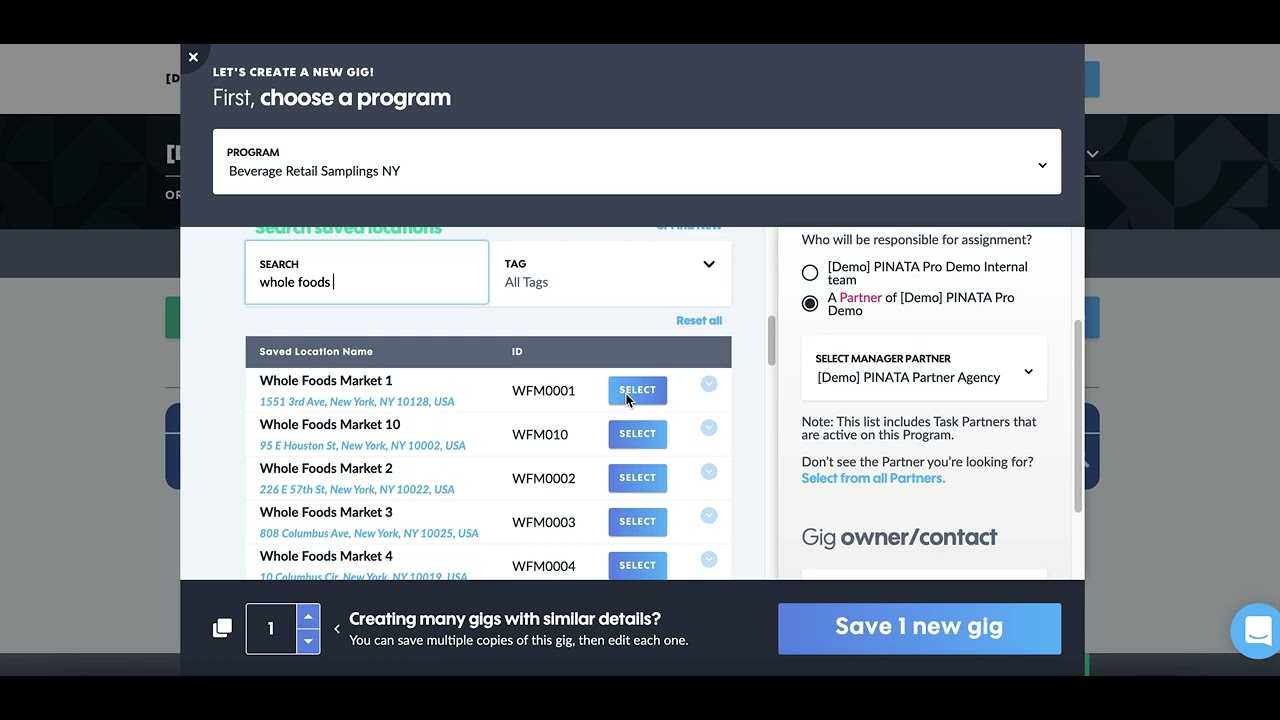Decrease gig copy count

tap(308, 641)
